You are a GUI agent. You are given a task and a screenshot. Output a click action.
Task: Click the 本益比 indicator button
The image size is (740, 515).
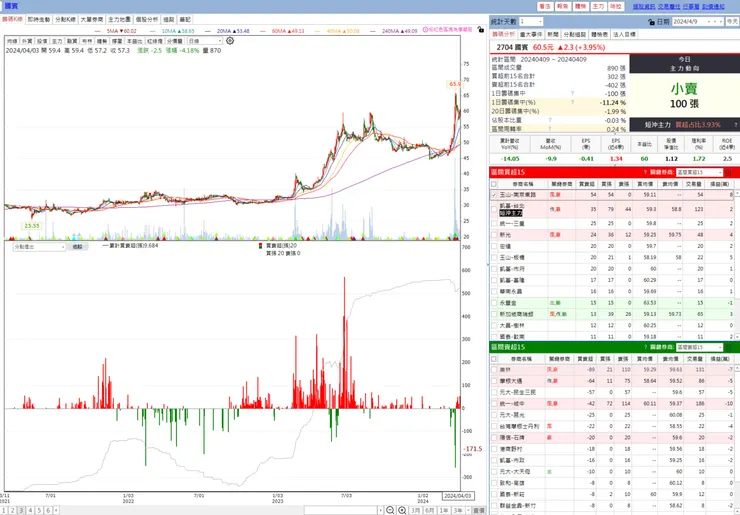(135, 41)
